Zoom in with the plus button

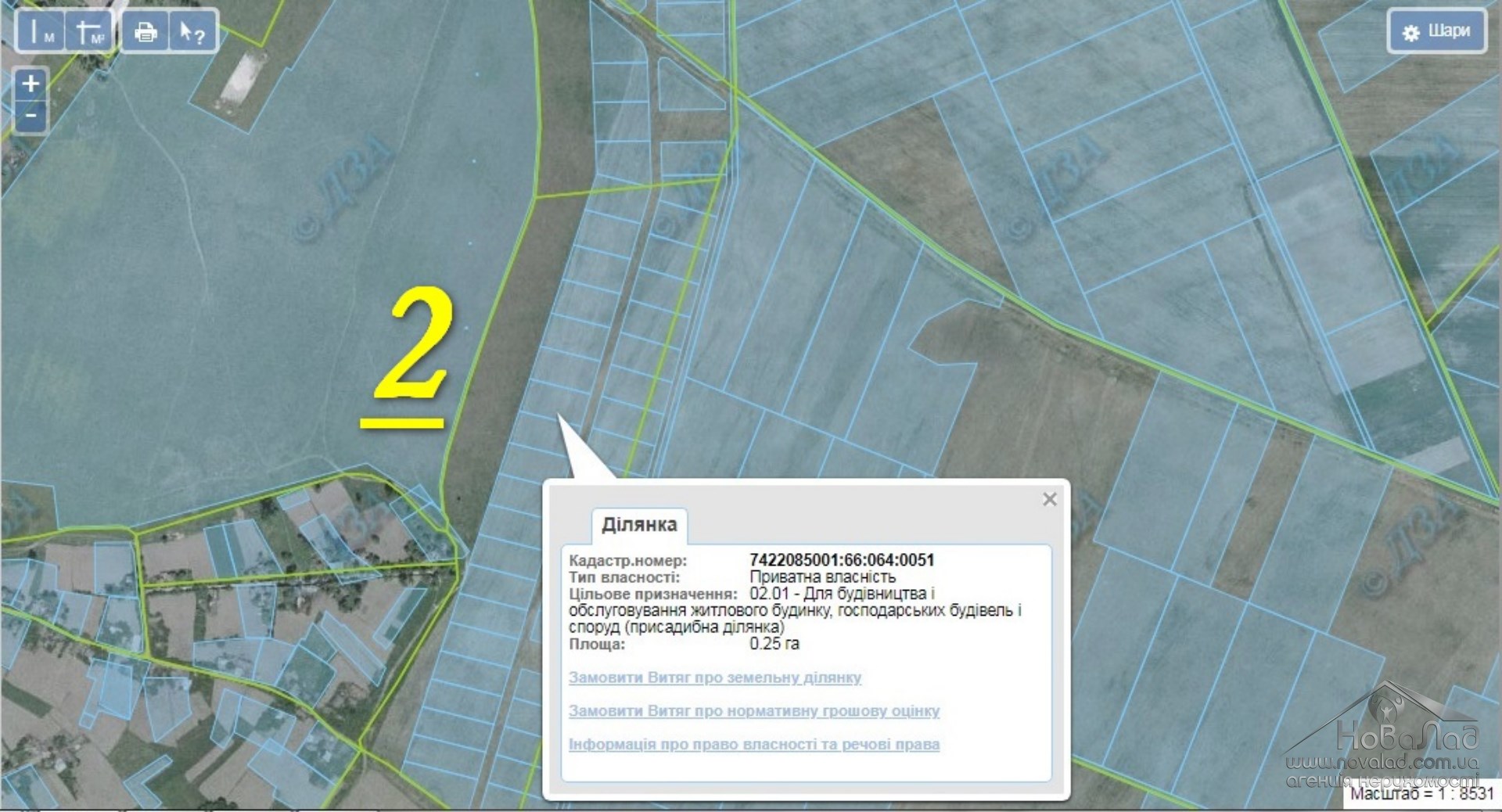click(31, 83)
